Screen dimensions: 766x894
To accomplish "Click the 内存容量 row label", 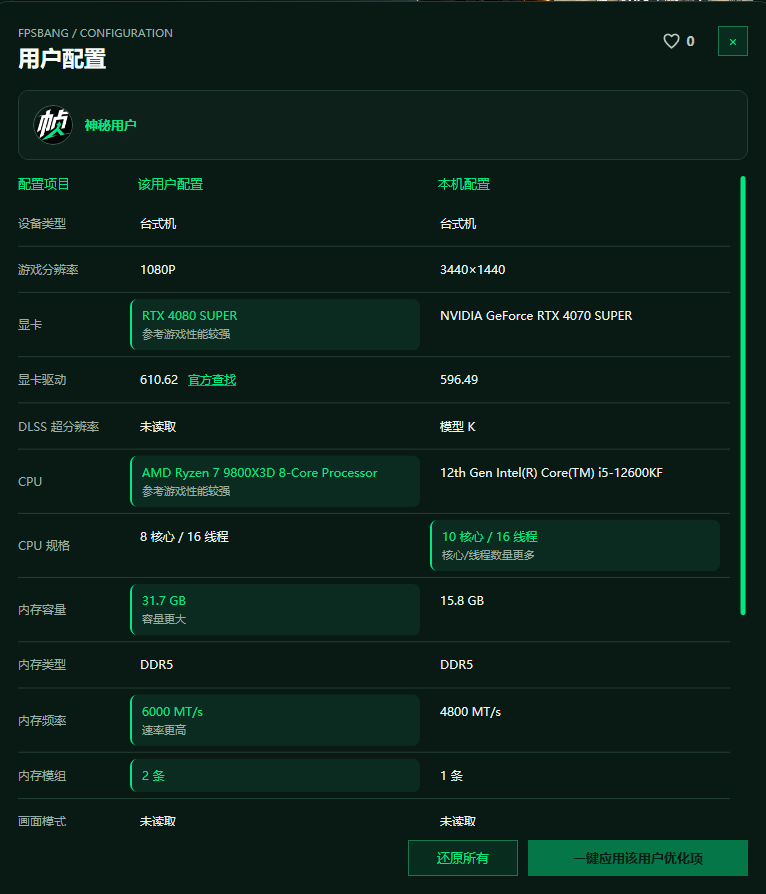I will point(42,609).
